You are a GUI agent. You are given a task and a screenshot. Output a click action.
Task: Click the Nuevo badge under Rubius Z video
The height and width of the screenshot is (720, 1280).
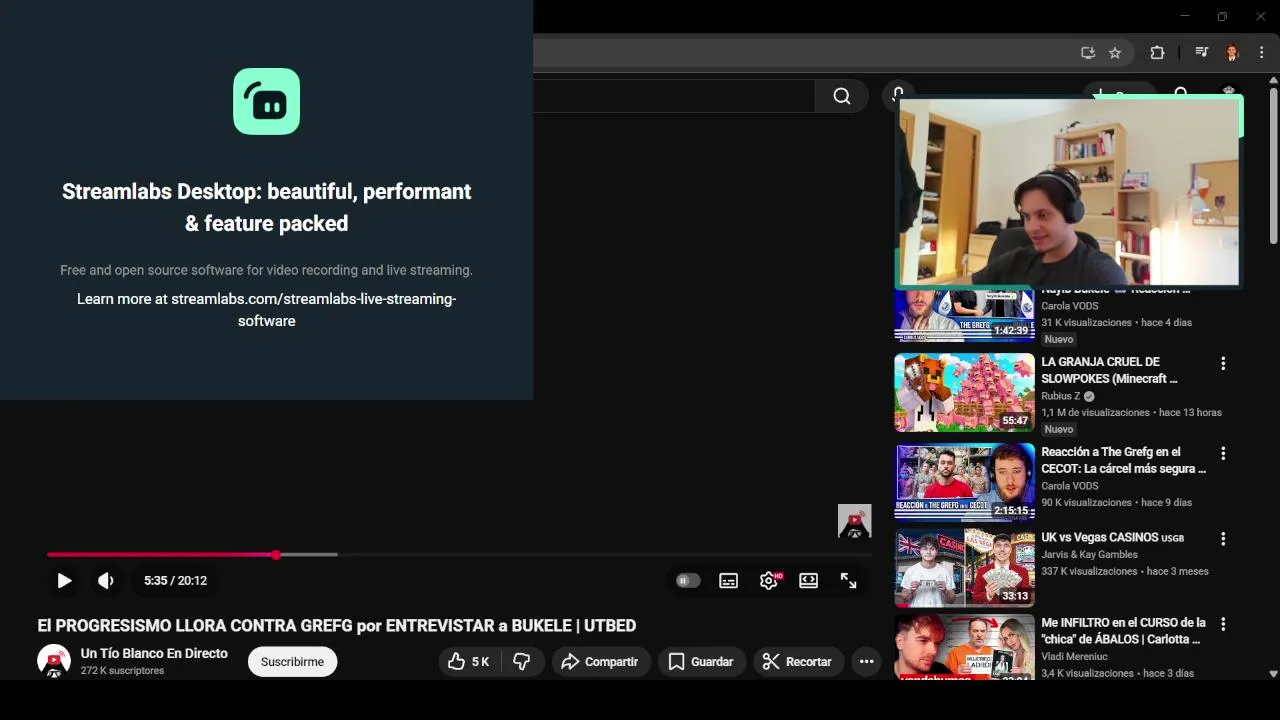[x=1058, y=429]
